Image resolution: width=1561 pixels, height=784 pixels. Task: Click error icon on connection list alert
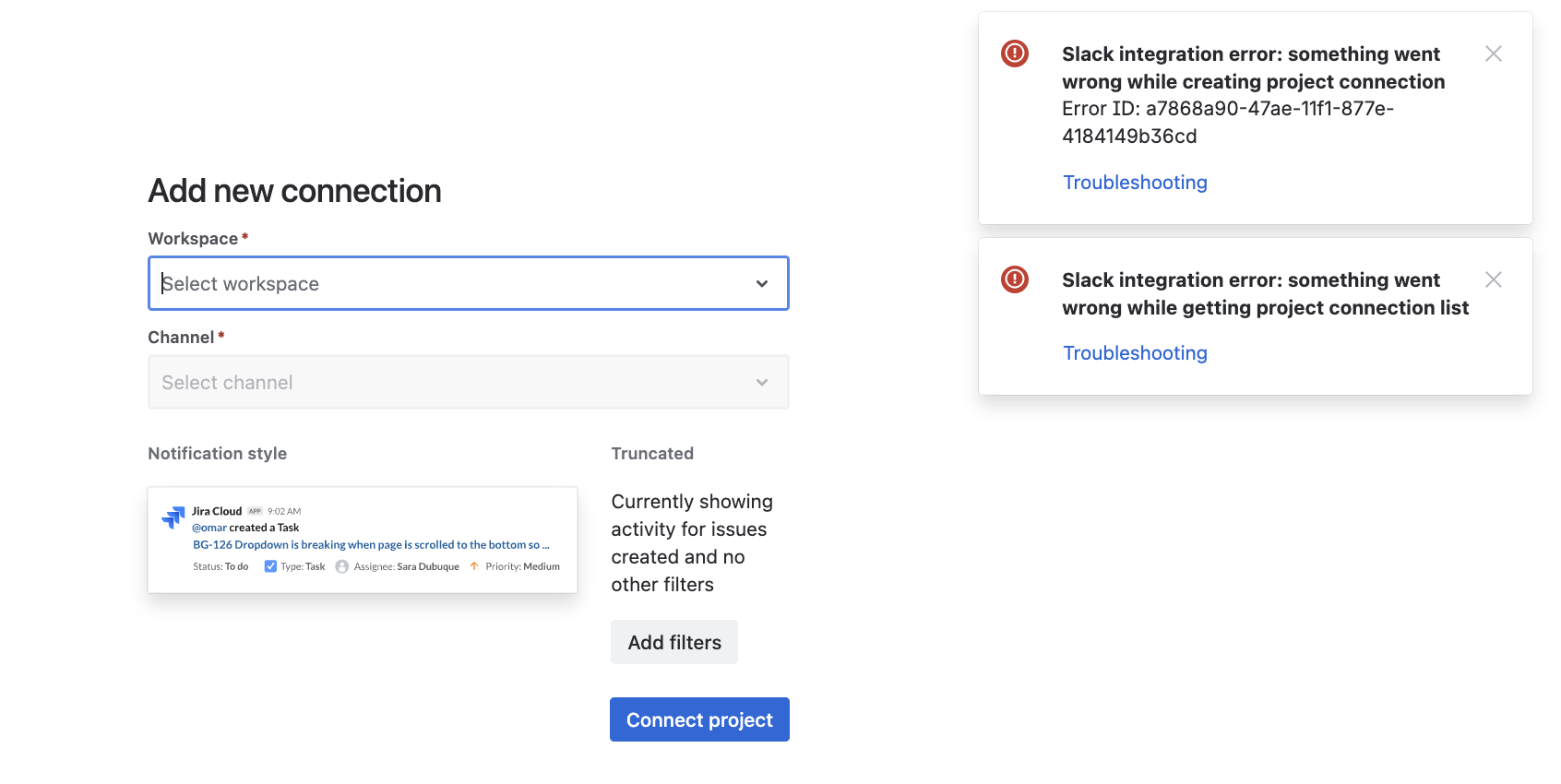click(x=1015, y=279)
